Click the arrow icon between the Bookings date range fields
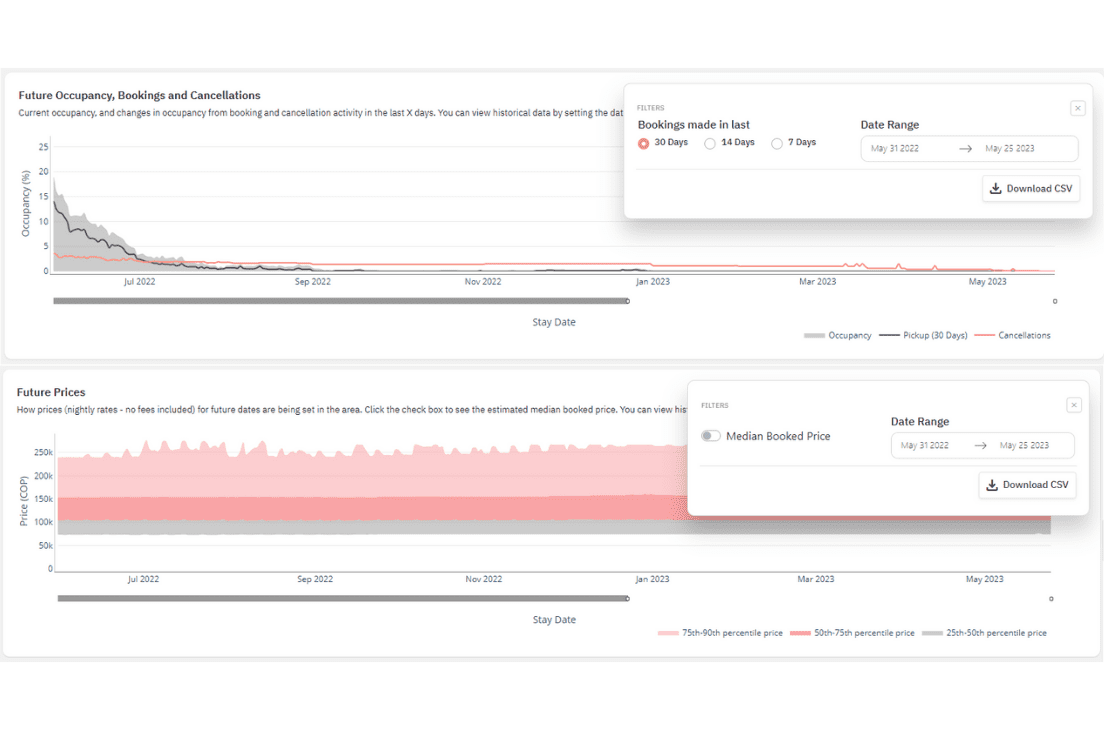This screenshot has width=1104, height=736. (968, 148)
